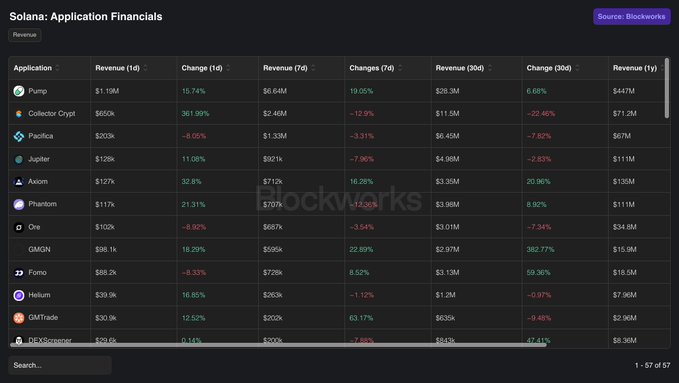679x383 pixels.
Task: Click Ore's $34.8M yearly revenue
Action: pyautogui.click(x=624, y=227)
